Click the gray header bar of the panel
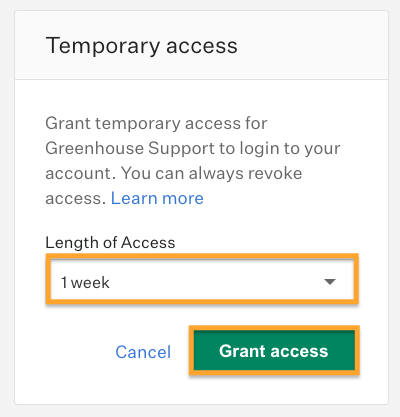The width and height of the screenshot is (400, 417). click(x=201, y=45)
